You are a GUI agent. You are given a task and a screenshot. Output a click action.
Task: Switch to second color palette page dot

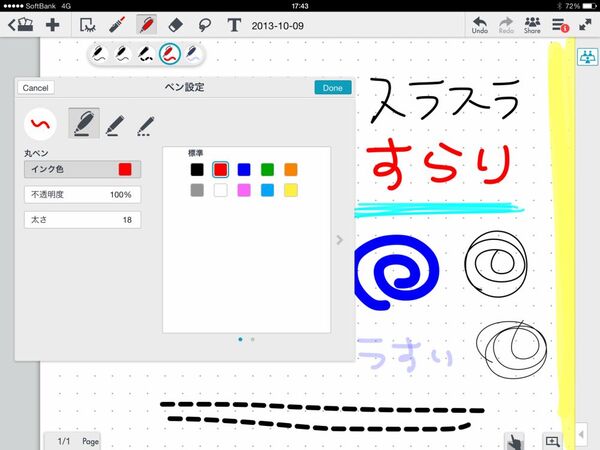[x=253, y=339]
